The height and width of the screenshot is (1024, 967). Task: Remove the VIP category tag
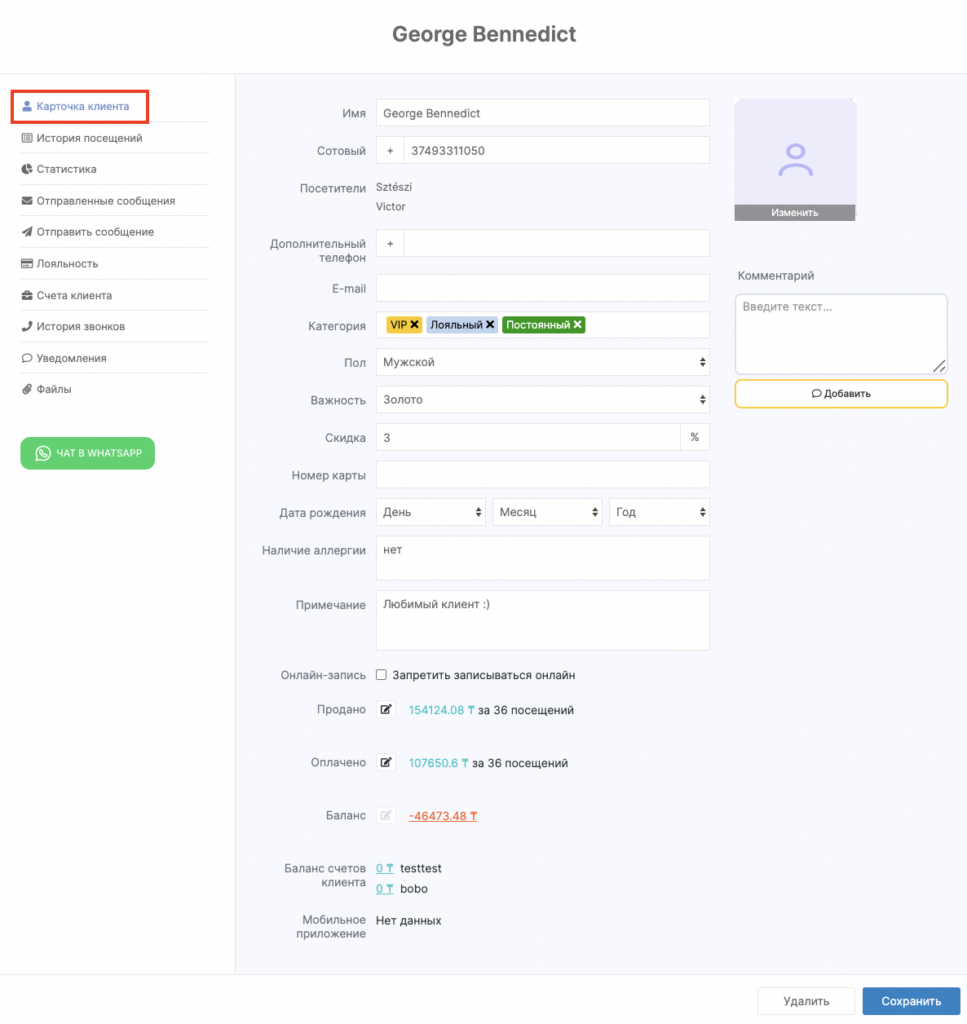(415, 325)
